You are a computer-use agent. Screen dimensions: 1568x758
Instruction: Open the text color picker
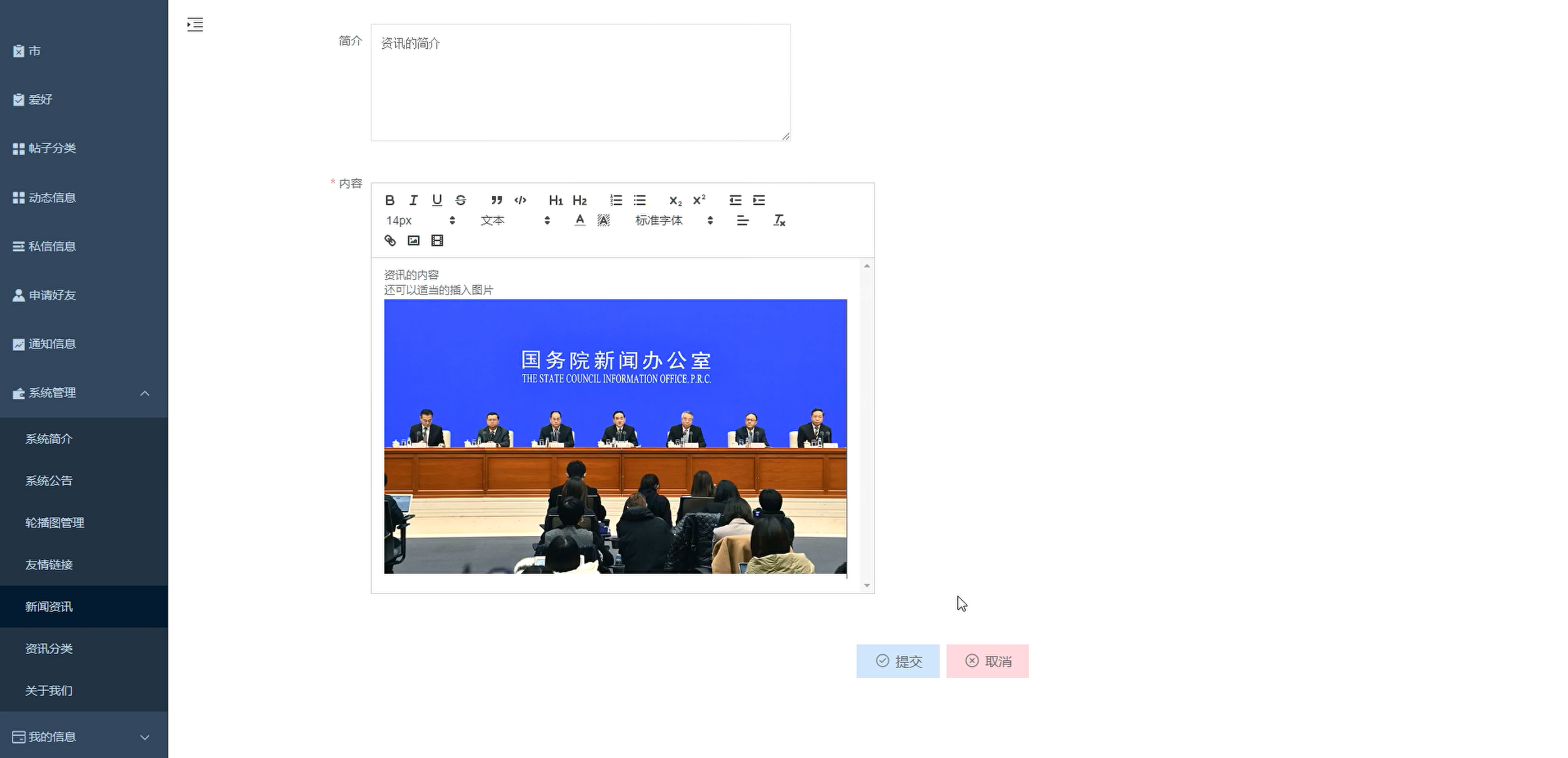pyautogui.click(x=580, y=220)
